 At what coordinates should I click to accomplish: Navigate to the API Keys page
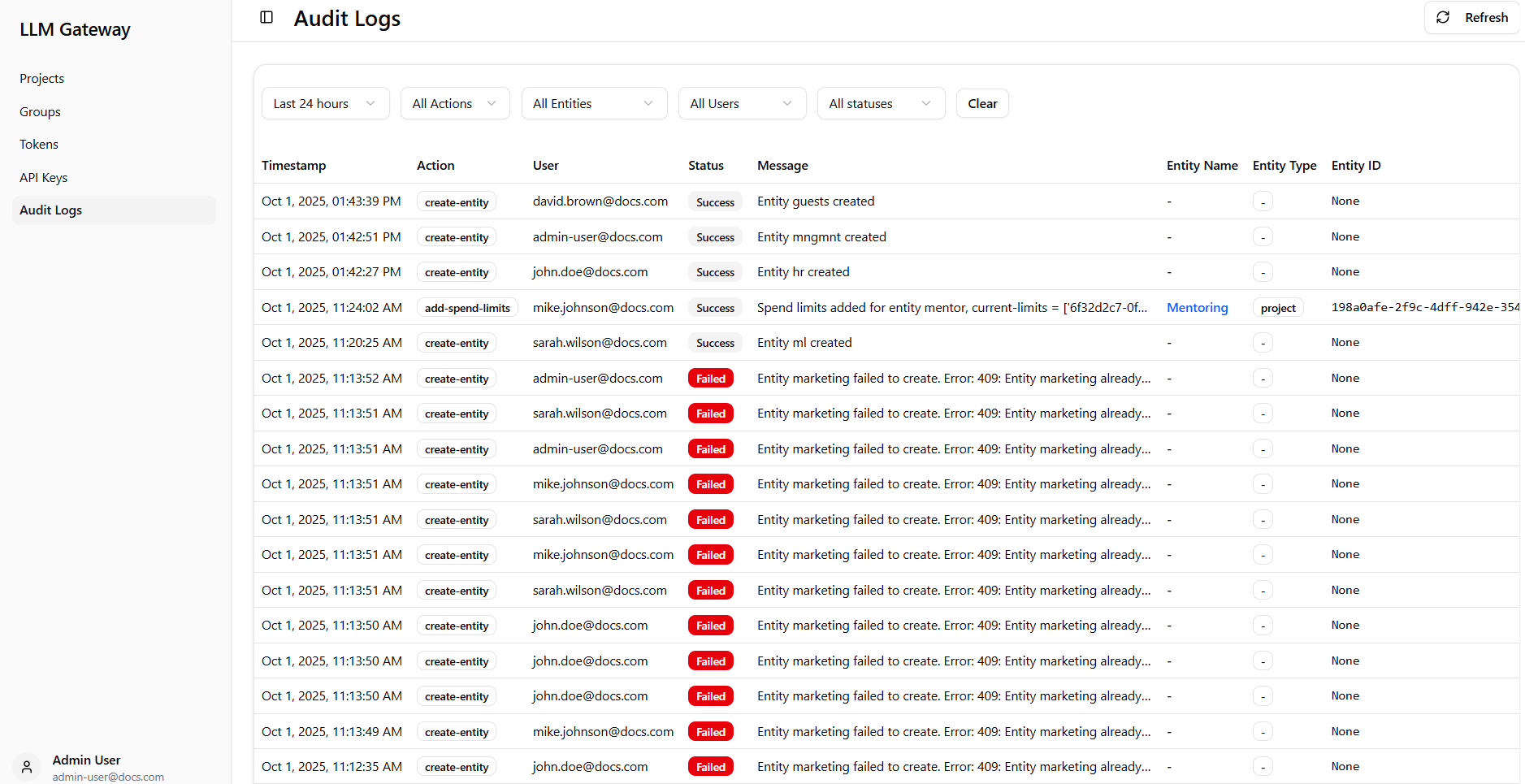coord(43,177)
